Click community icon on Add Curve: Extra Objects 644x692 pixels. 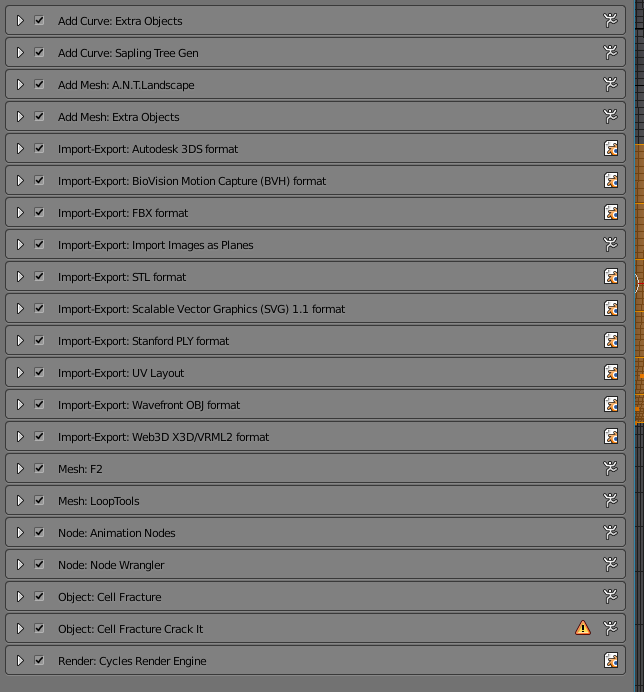pos(610,20)
